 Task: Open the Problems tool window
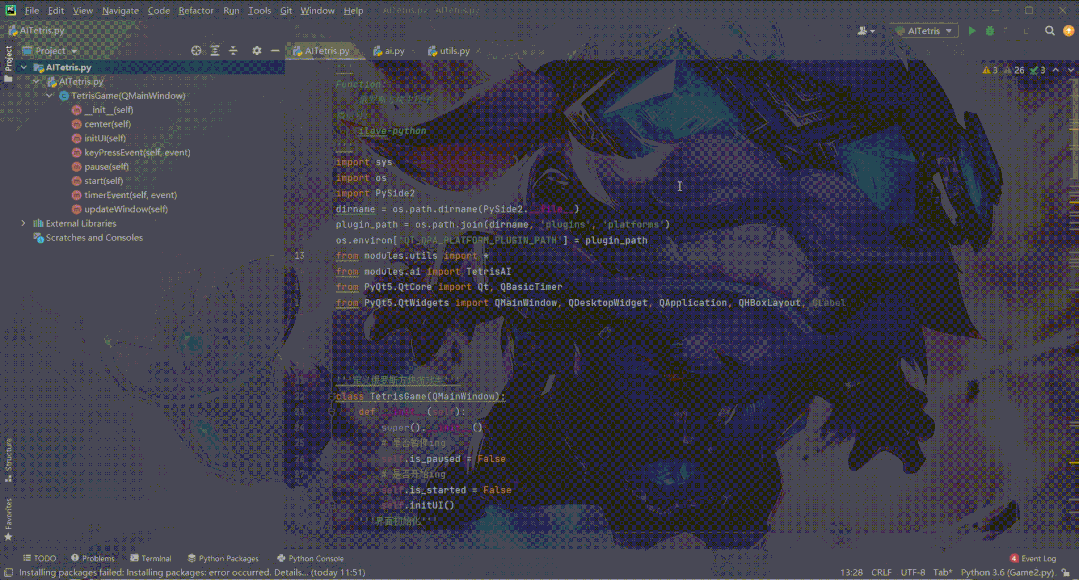[x=93, y=559]
